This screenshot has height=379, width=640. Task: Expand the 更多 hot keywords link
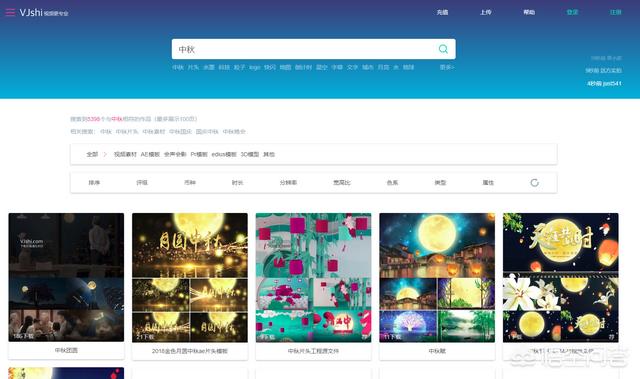447,67
